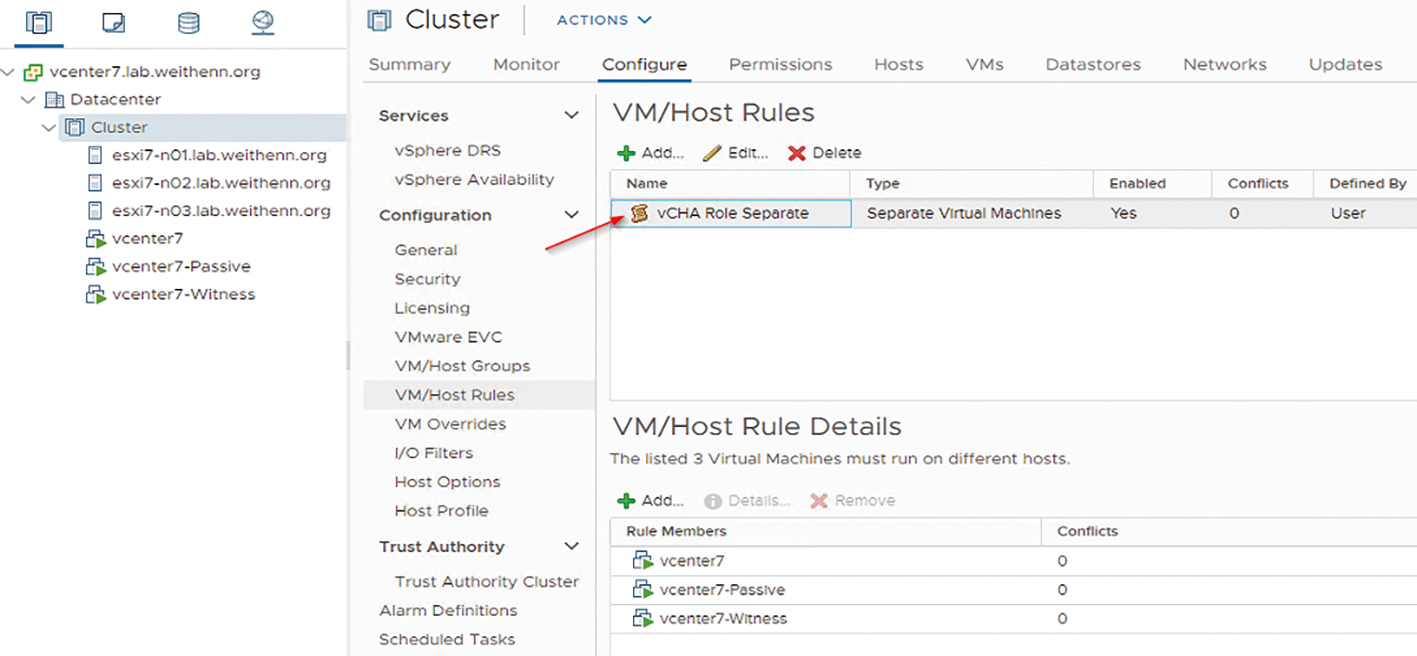Open the General configuration page
Image resolution: width=1417 pixels, height=656 pixels.
point(426,251)
